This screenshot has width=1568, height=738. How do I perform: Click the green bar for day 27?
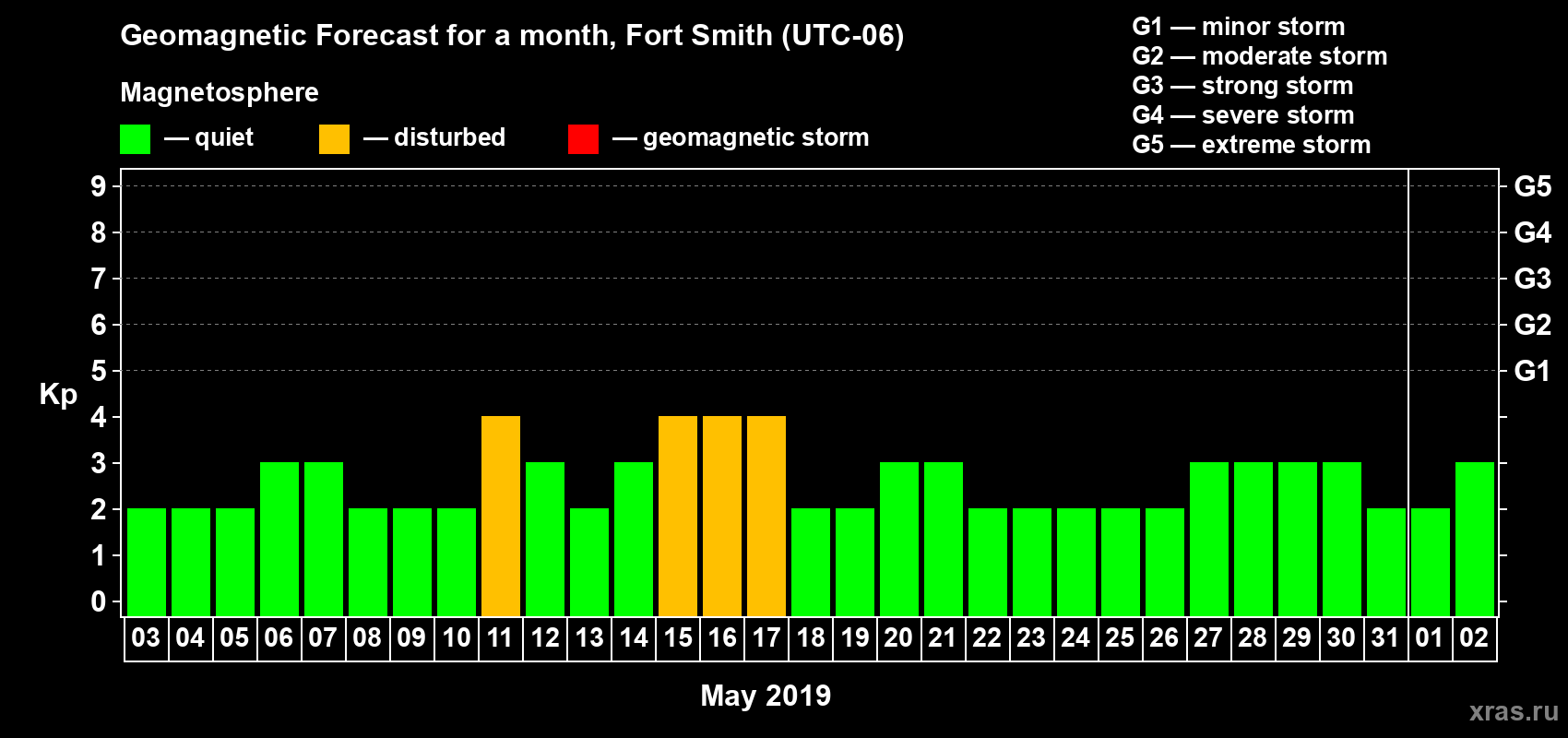point(1209,539)
